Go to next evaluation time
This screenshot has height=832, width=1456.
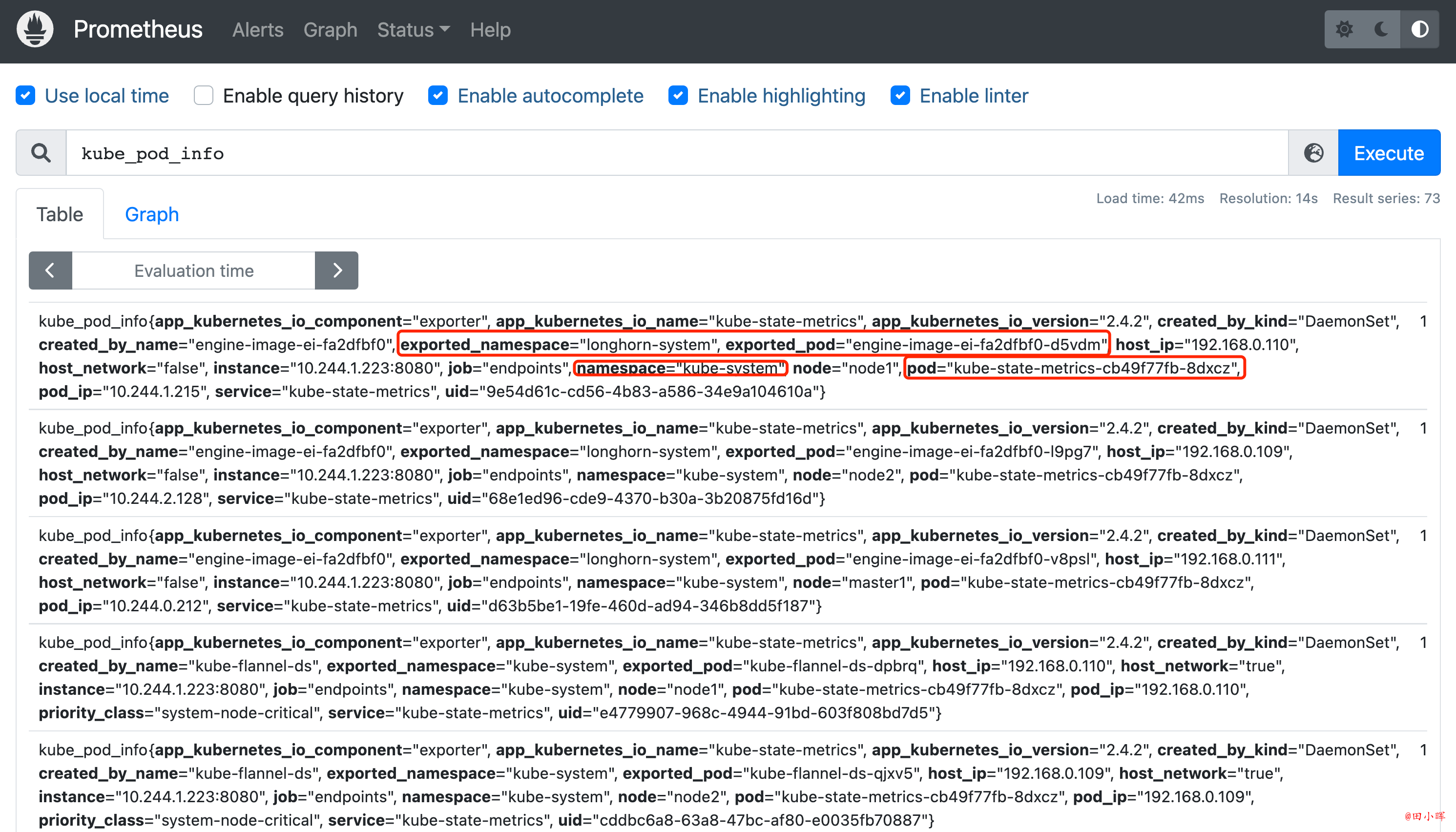click(336, 270)
